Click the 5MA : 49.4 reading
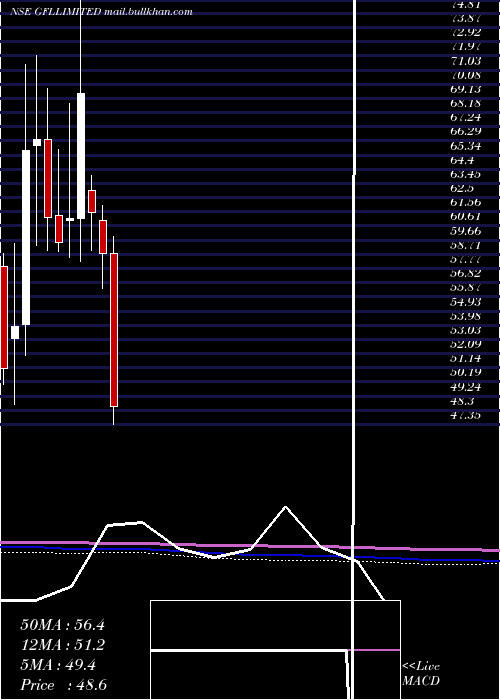This screenshot has height=700, width=500. tap(58, 665)
